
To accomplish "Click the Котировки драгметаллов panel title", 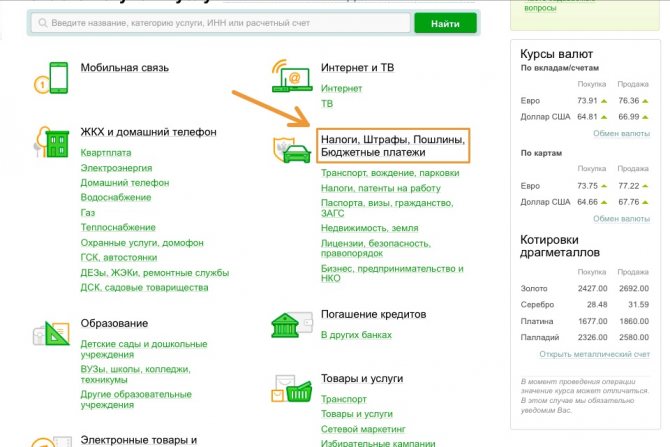I will (x=560, y=246).
